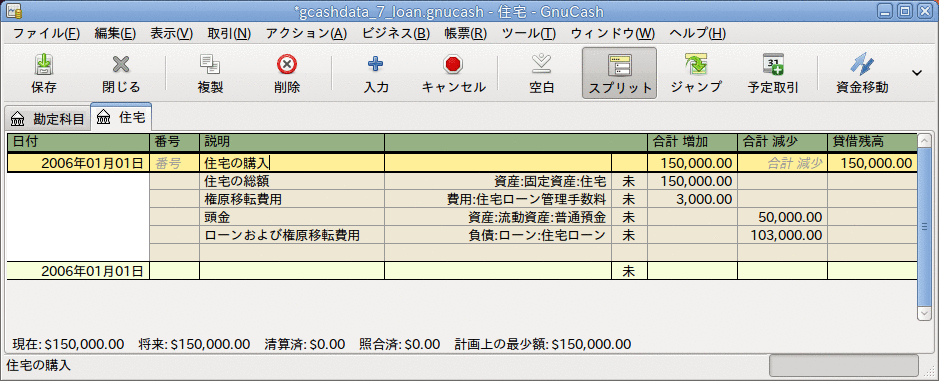The height and width of the screenshot is (381, 939).
Task: Open the ウィンドウ(W) menu
Action: point(613,34)
